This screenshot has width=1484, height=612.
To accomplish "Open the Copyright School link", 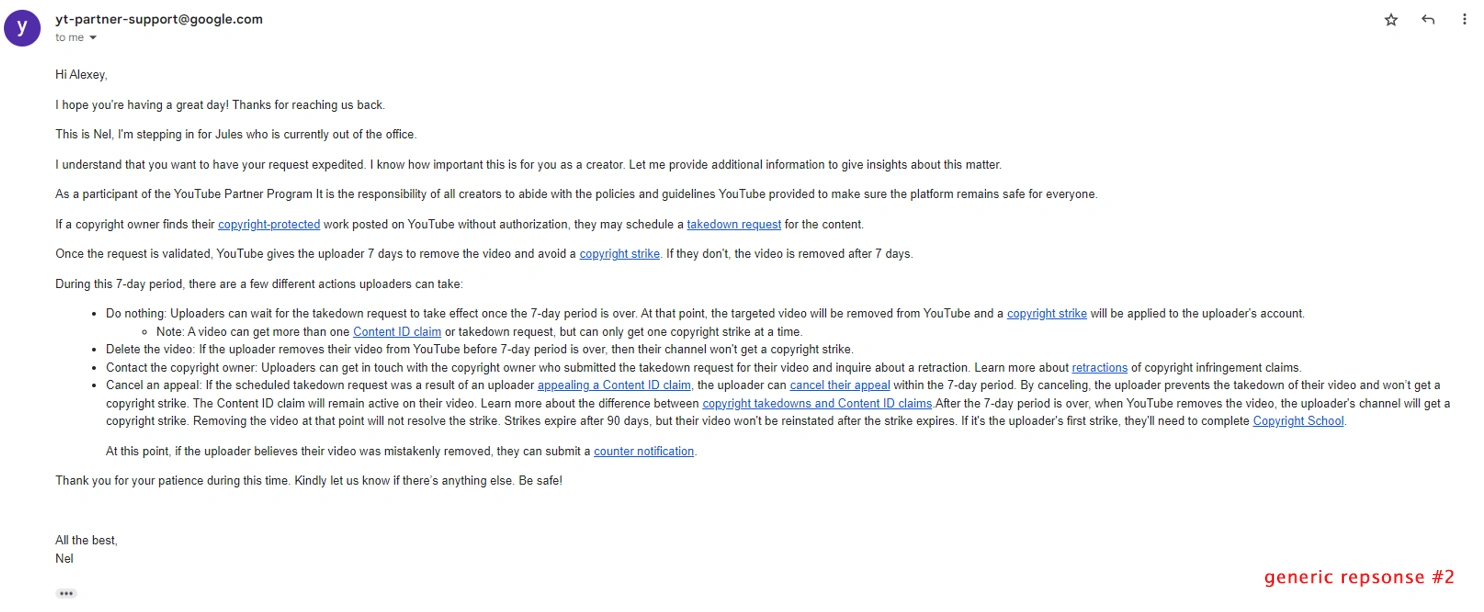I will 1299,421.
